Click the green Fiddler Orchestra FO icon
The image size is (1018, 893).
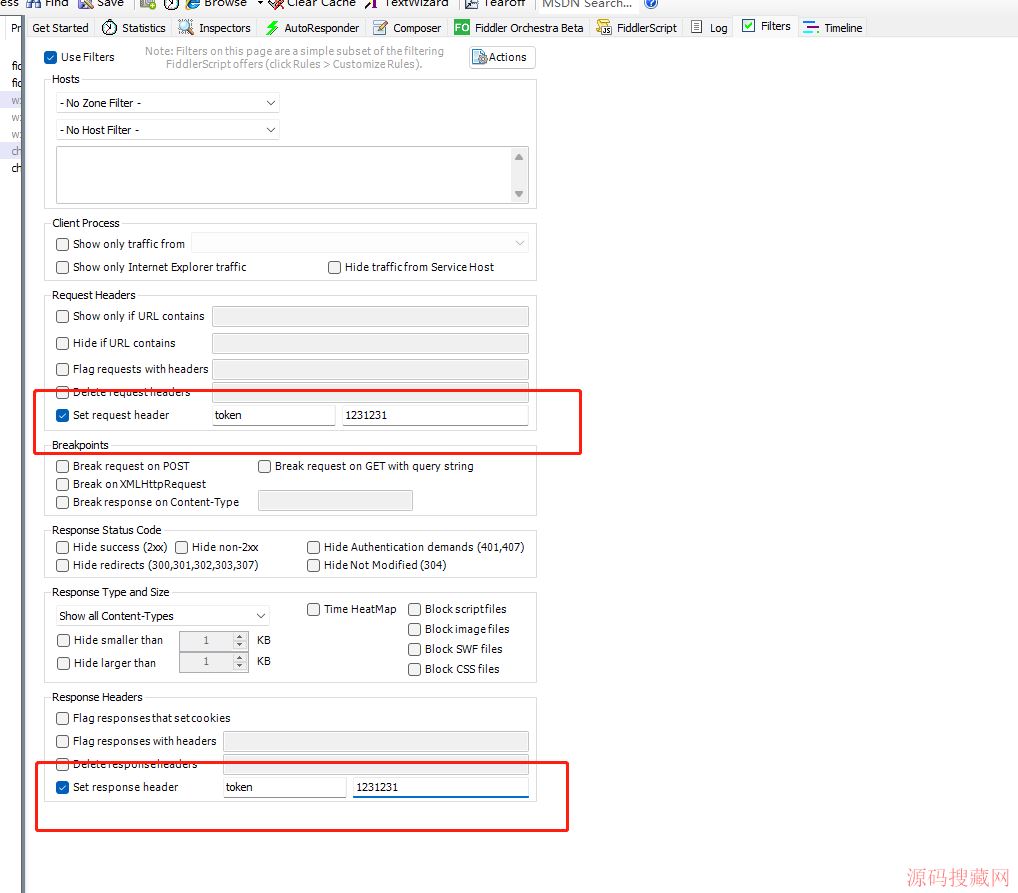point(462,28)
